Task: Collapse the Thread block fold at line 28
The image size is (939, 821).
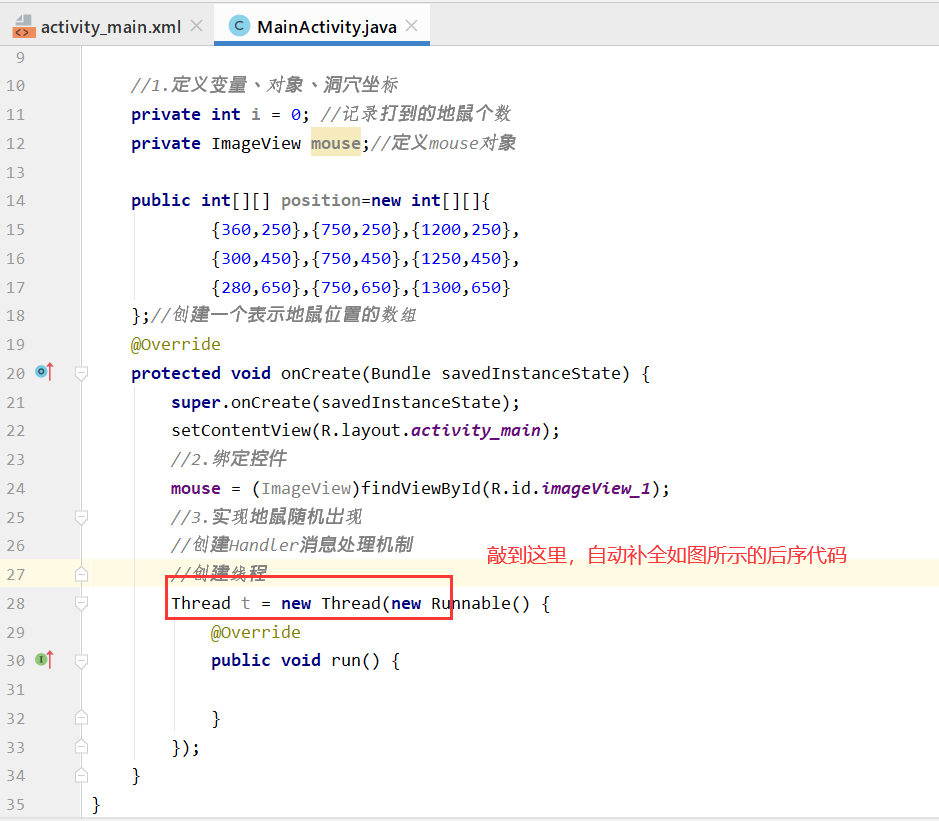Action: coord(81,603)
